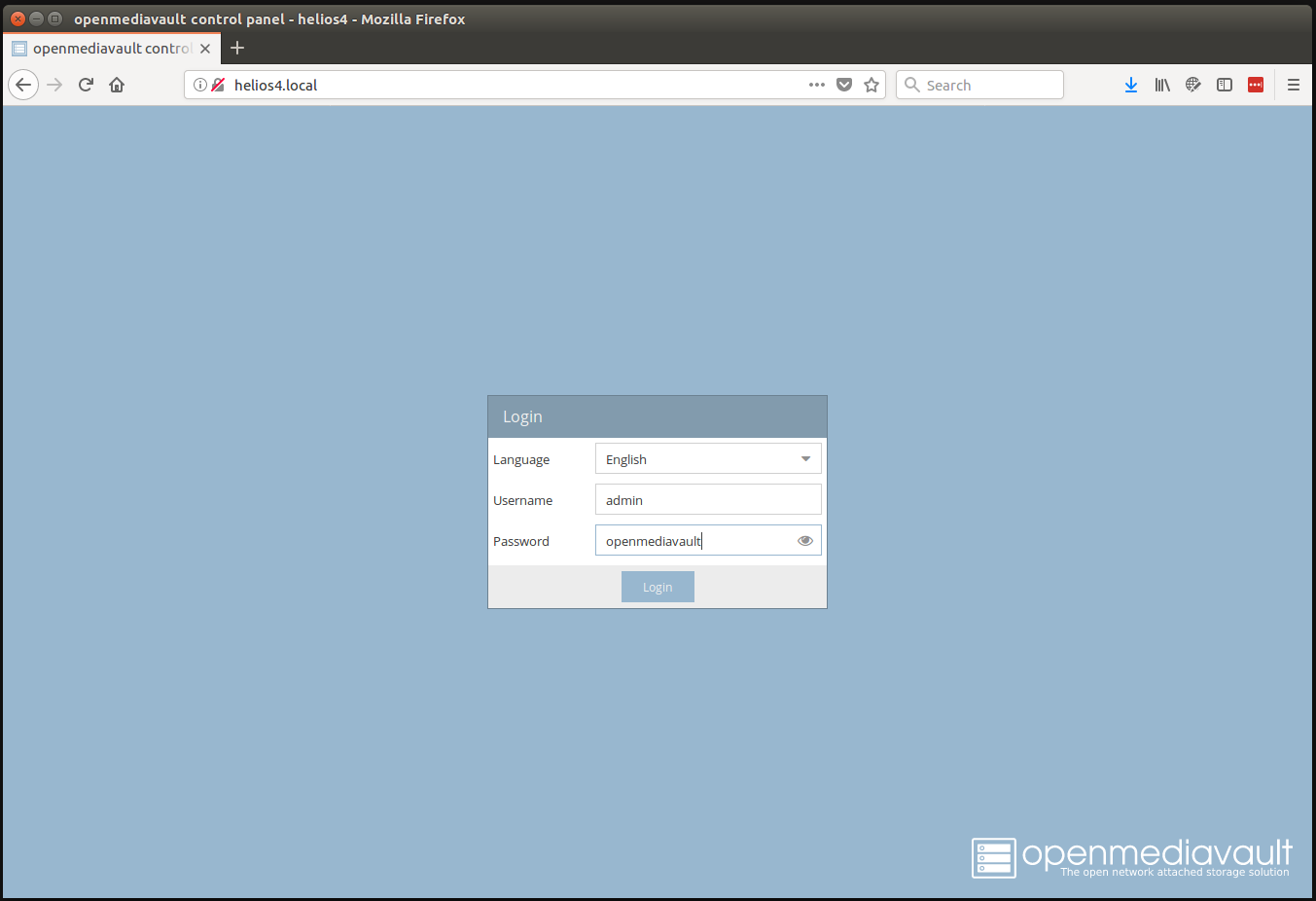Image resolution: width=1316 pixels, height=901 pixels.
Task: Minimize the Firefox window
Action: click(x=36, y=18)
